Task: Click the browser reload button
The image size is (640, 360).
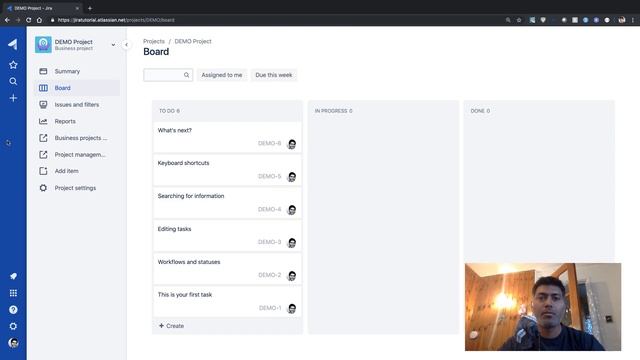Action: [29, 20]
